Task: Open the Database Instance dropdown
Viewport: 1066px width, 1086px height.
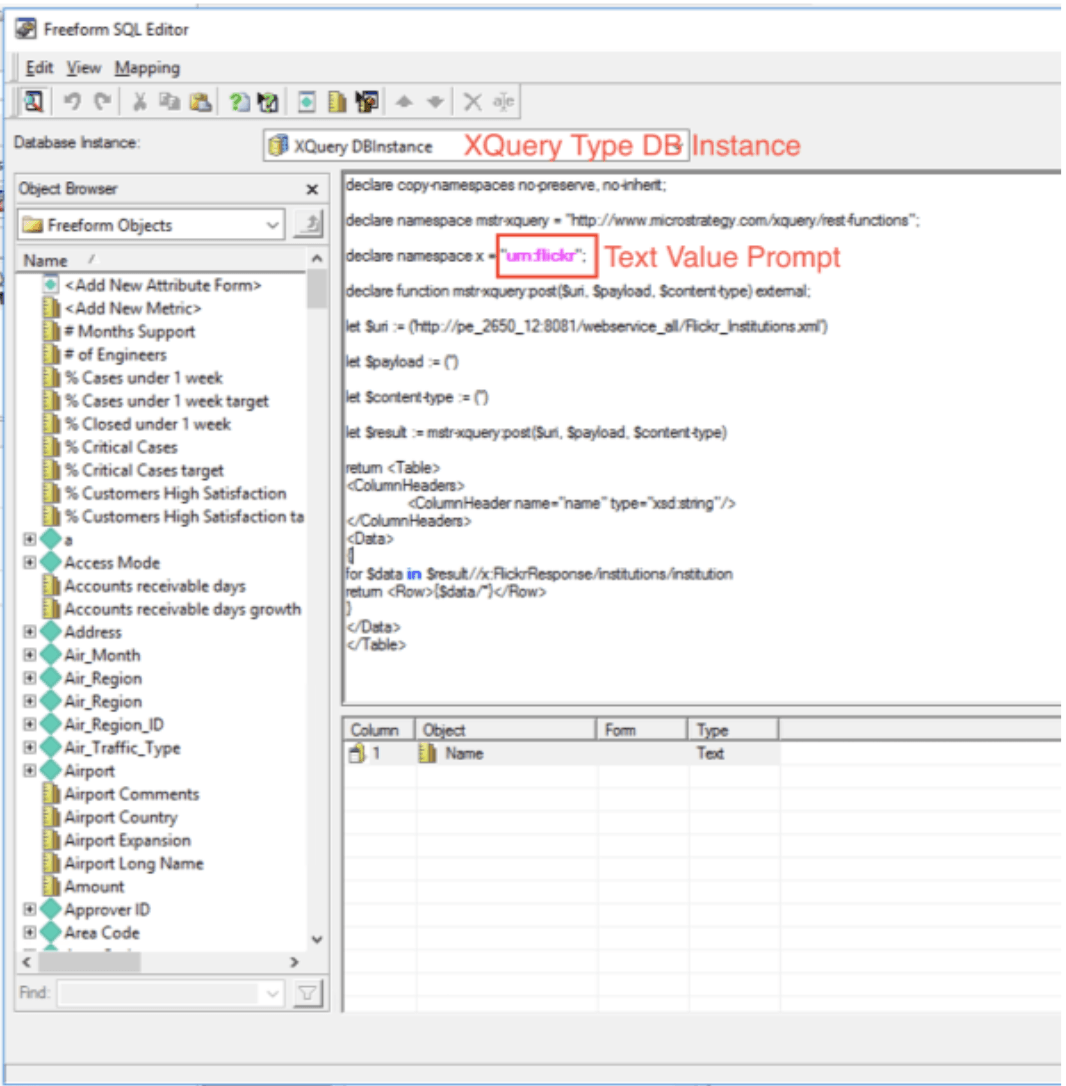Action: (677, 146)
